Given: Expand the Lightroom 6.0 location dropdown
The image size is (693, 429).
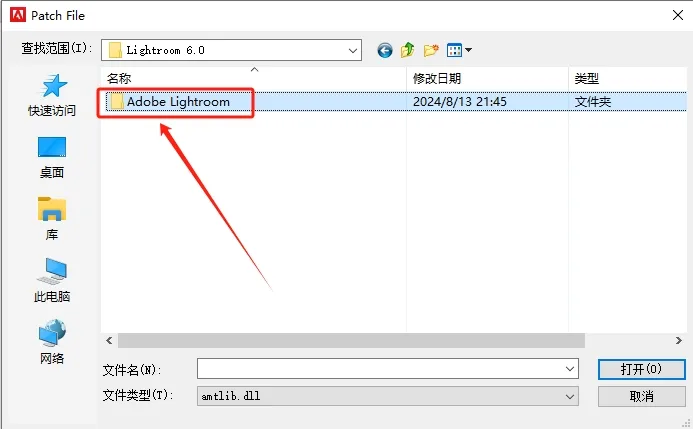Looking at the screenshot, I should (353, 50).
